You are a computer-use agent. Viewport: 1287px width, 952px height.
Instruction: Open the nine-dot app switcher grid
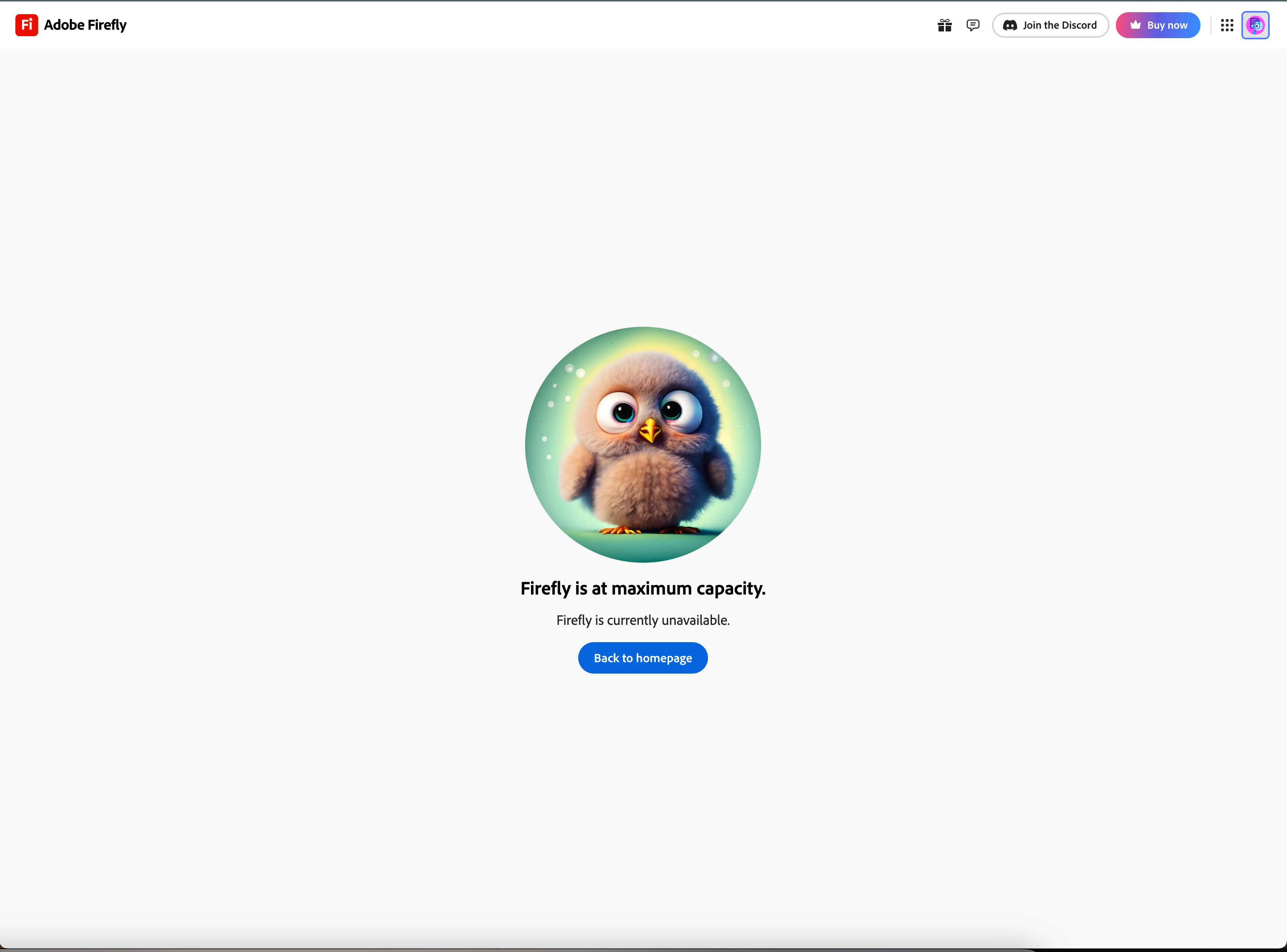[x=1226, y=25]
